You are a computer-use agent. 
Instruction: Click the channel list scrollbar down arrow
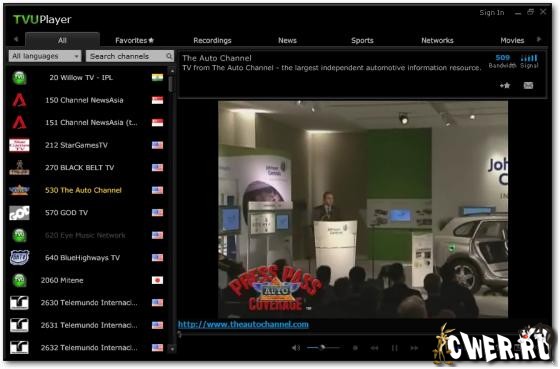click(172, 349)
